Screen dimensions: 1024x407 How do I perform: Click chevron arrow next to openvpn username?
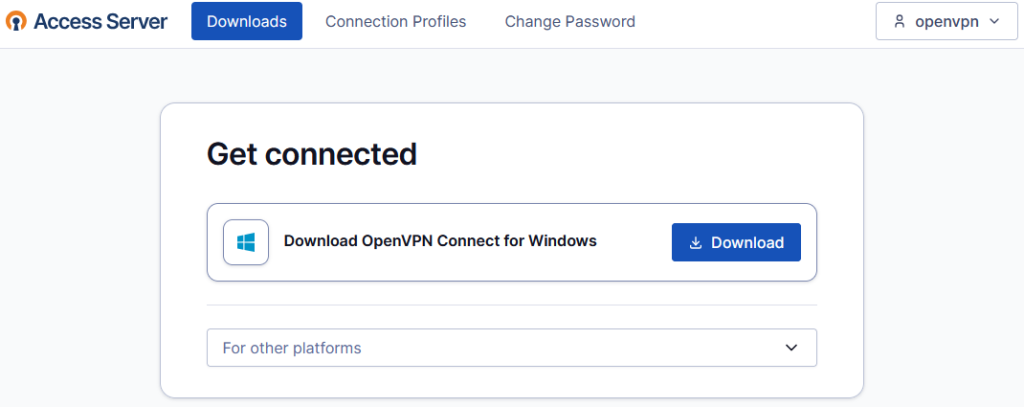[x=995, y=22]
